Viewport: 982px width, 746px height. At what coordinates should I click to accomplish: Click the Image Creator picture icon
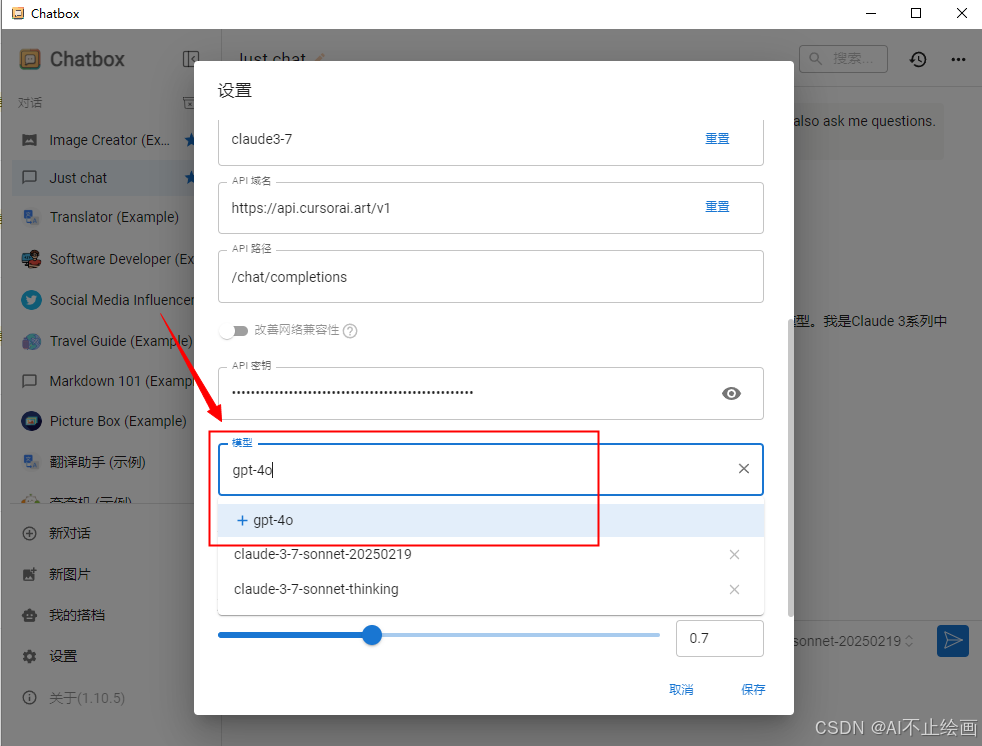(x=29, y=140)
